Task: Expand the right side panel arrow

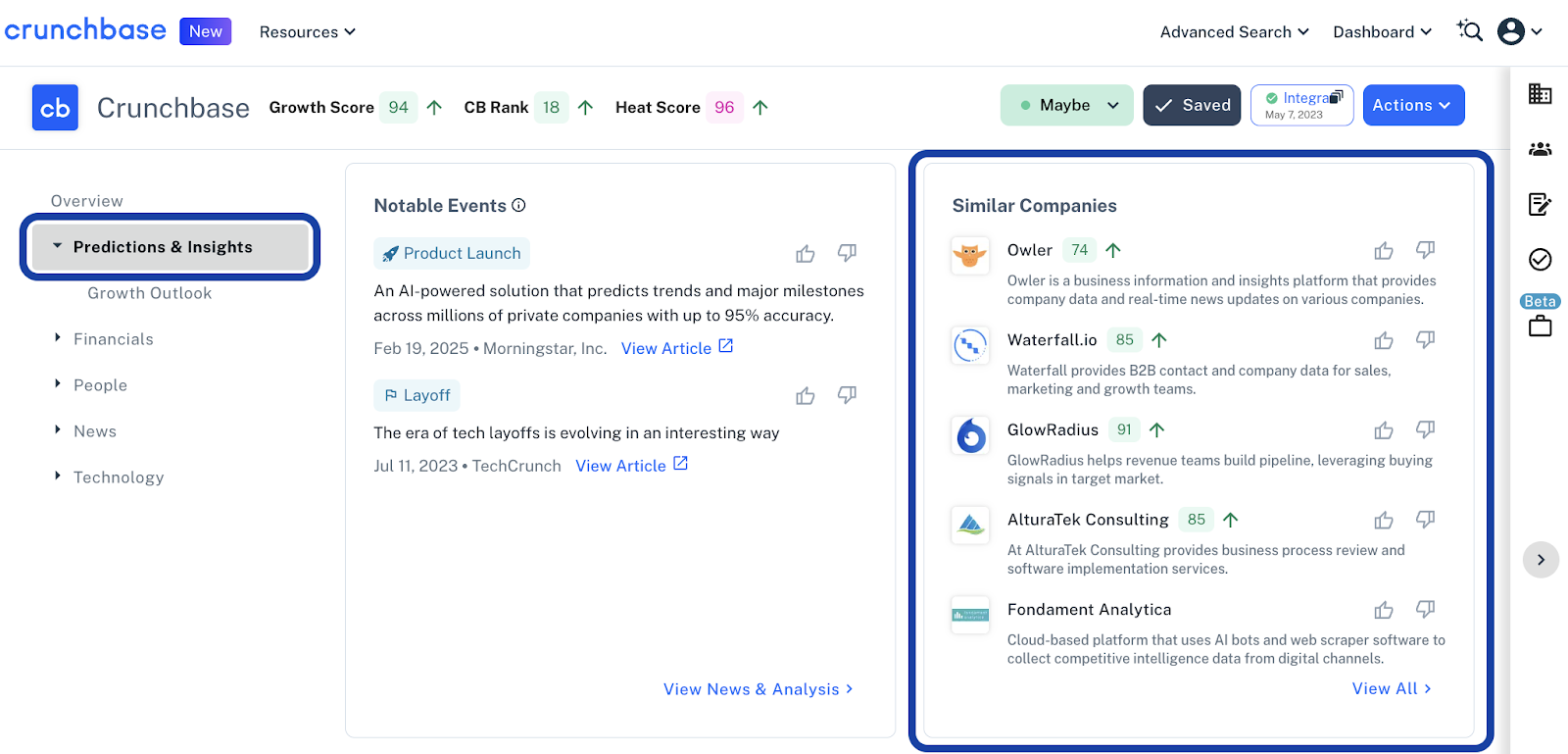Action: (x=1541, y=560)
